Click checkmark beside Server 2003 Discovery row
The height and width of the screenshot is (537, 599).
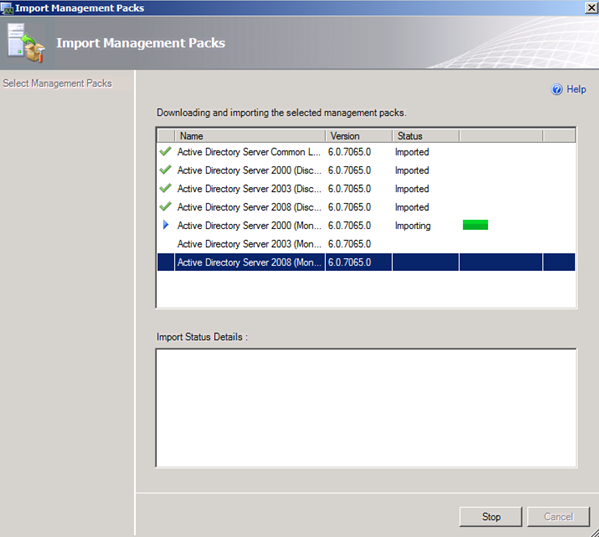(x=165, y=188)
